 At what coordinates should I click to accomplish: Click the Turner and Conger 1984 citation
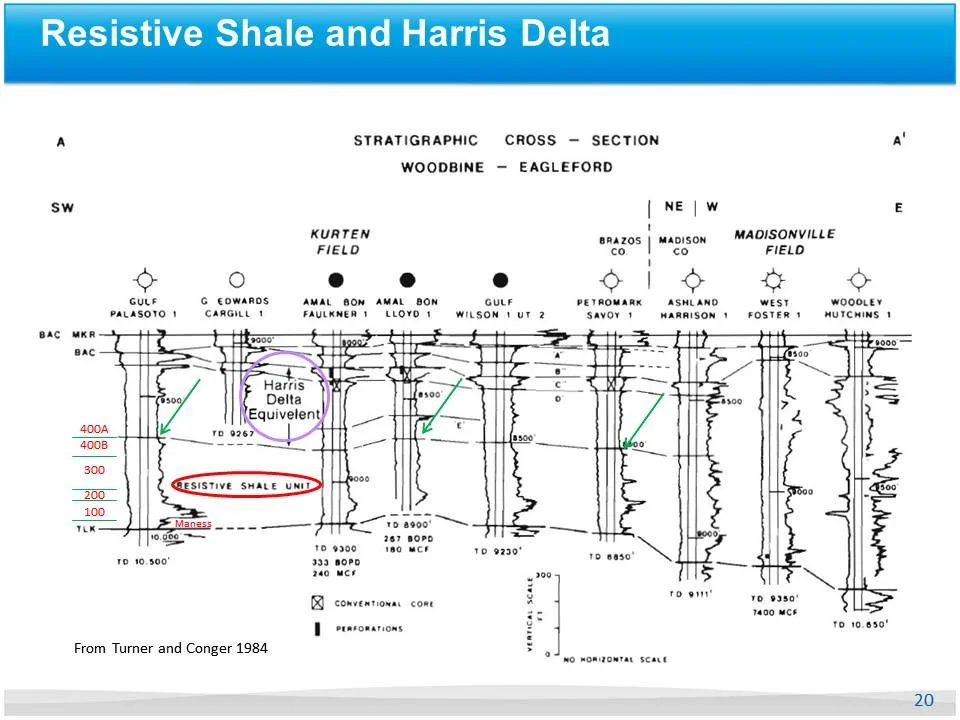[170, 648]
